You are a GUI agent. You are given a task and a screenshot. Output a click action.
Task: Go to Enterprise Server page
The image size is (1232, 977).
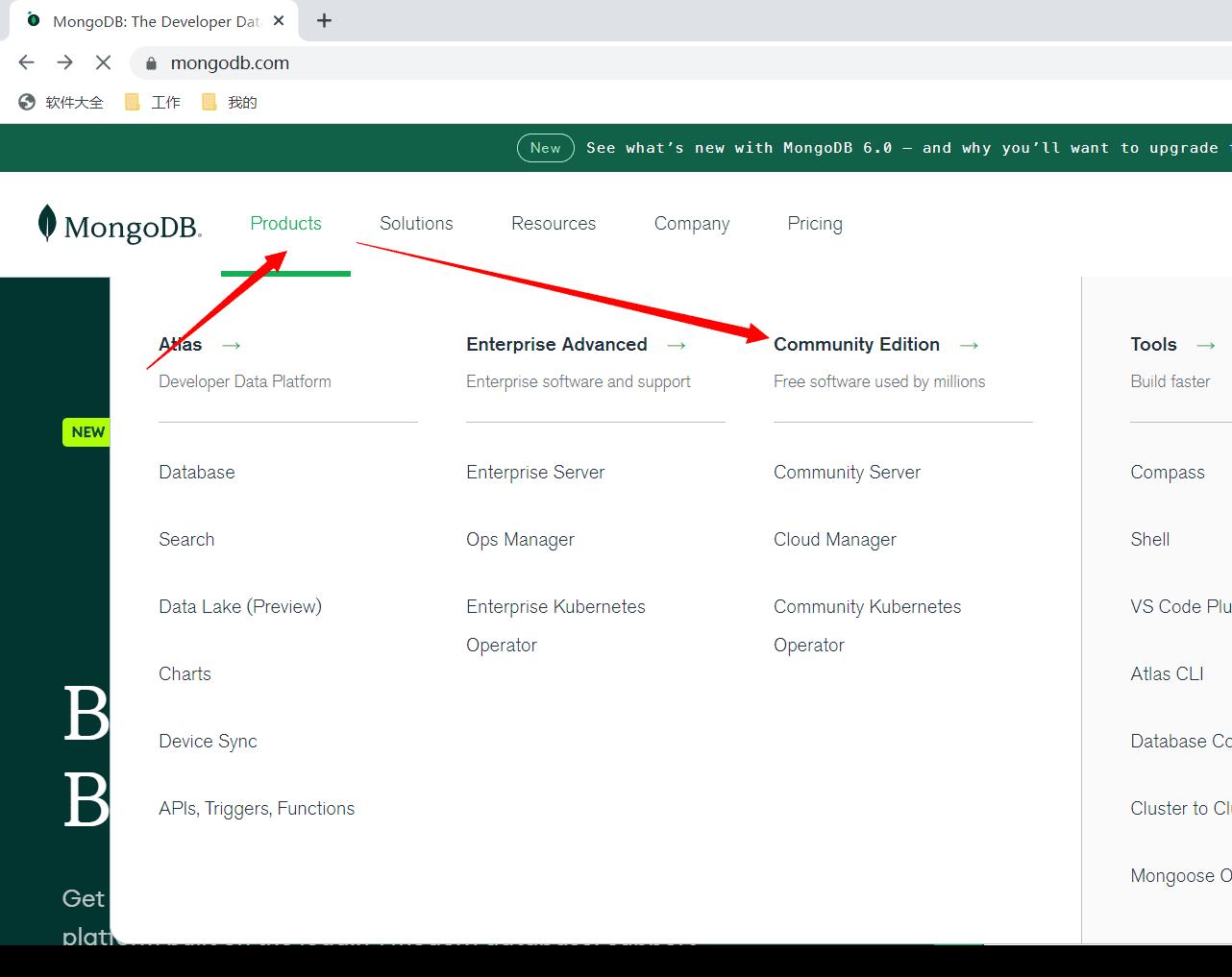[x=535, y=472]
